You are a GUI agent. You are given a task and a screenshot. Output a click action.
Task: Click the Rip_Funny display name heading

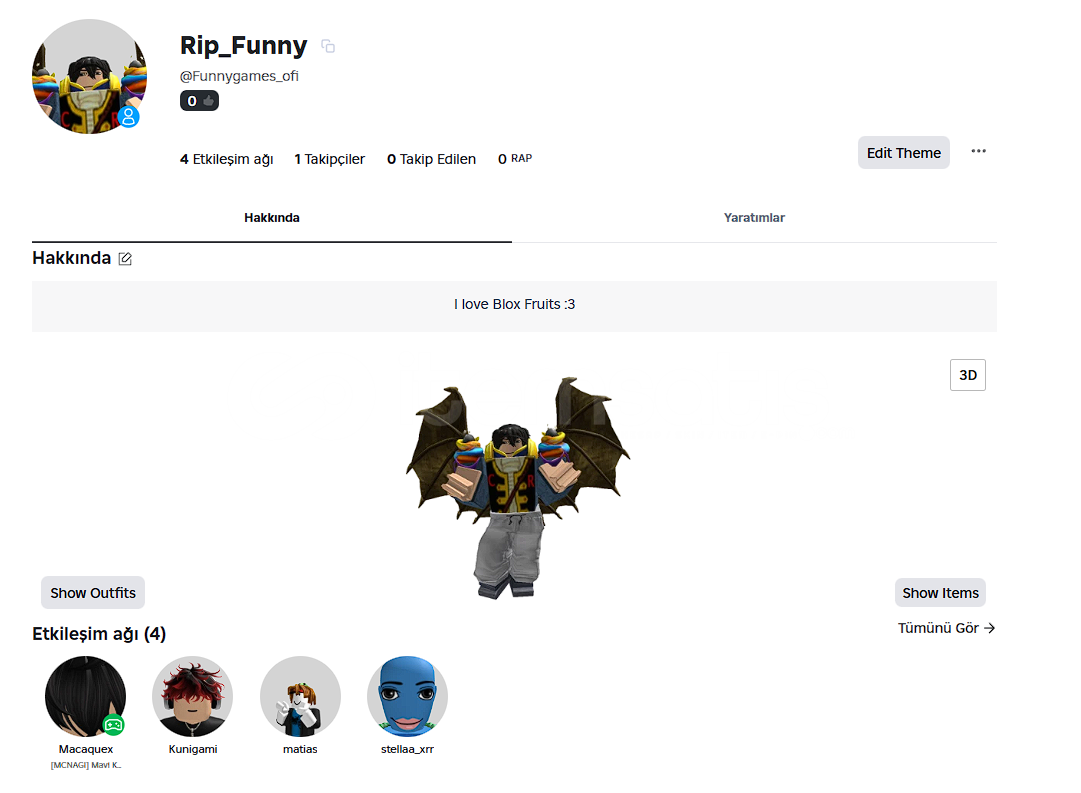click(x=243, y=46)
